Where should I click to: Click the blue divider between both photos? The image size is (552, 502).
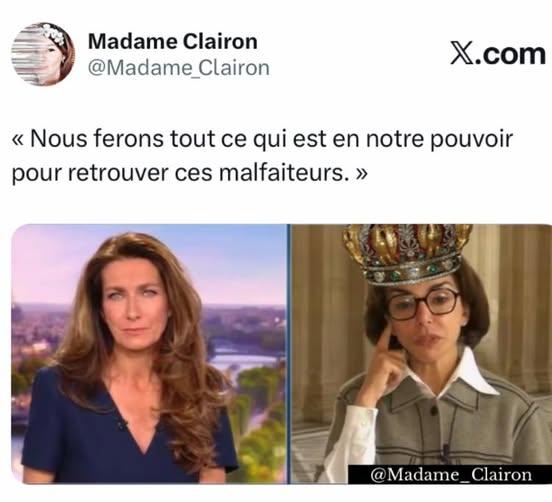289,353
